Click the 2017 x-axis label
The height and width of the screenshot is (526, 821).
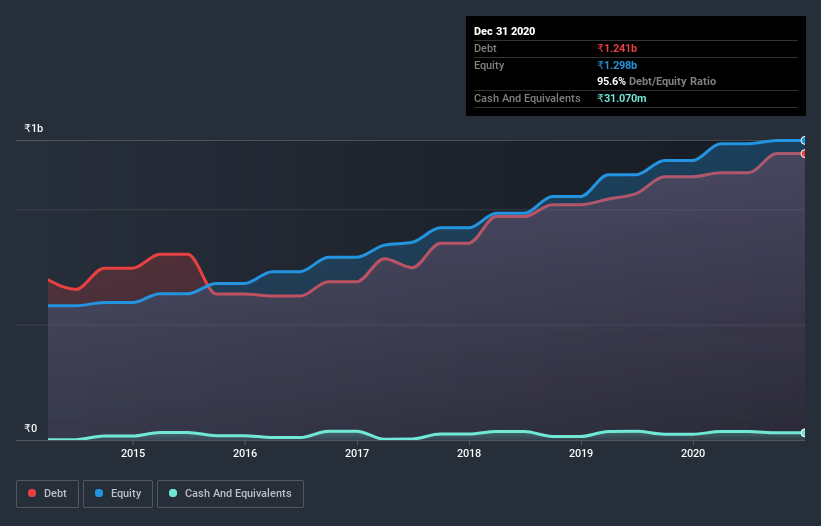point(357,453)
